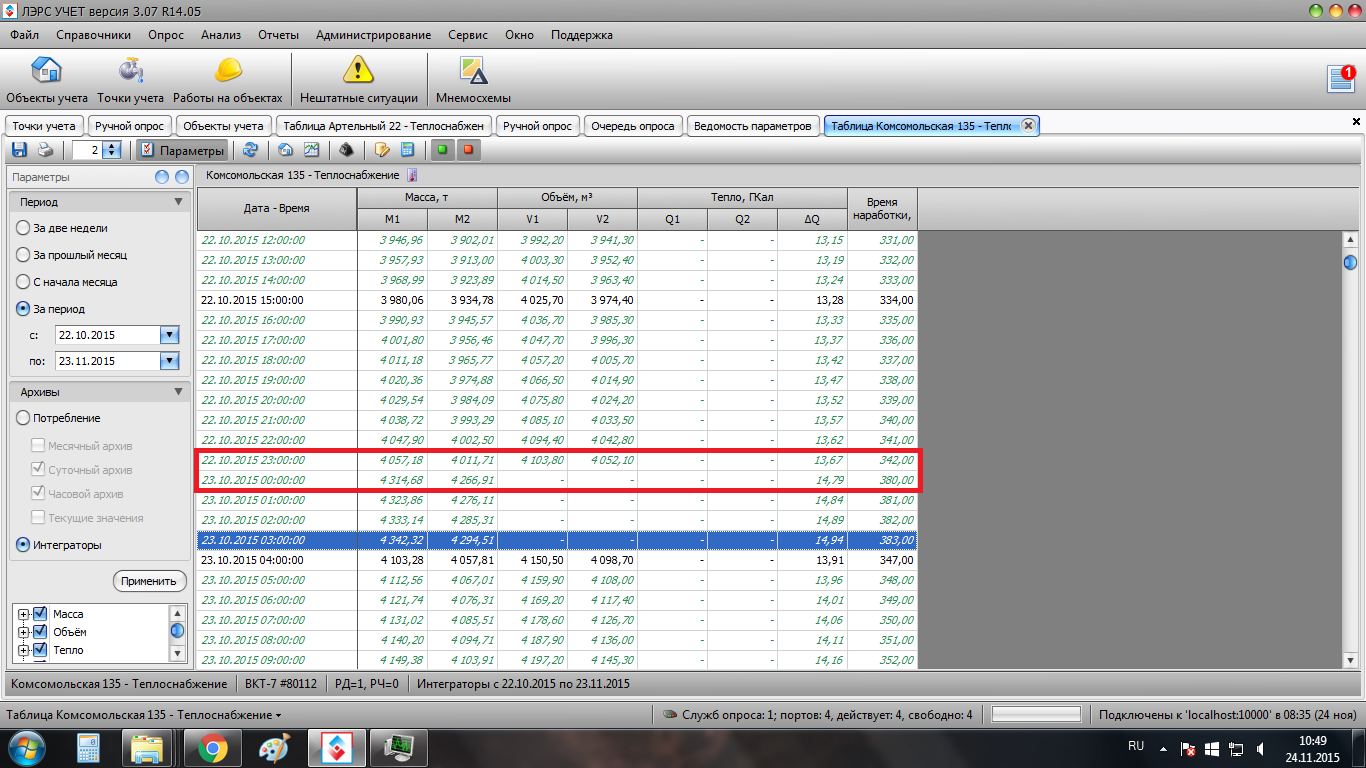Open calculator from the taskbar
This screenshot has width=1366, height=768.
click(87, 747)
